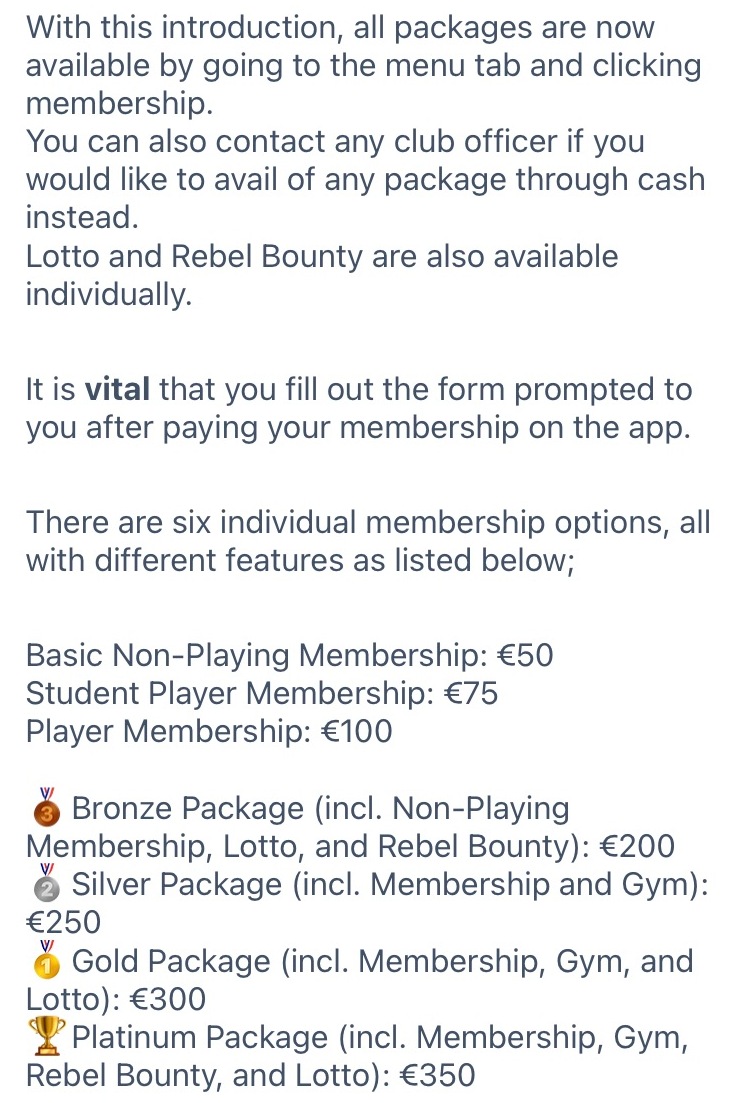Image resolution: width=735 pixels, height=1103 pixels.
Task: Click the introduction sentence about menu tab
Action: [x=364, y=65]
